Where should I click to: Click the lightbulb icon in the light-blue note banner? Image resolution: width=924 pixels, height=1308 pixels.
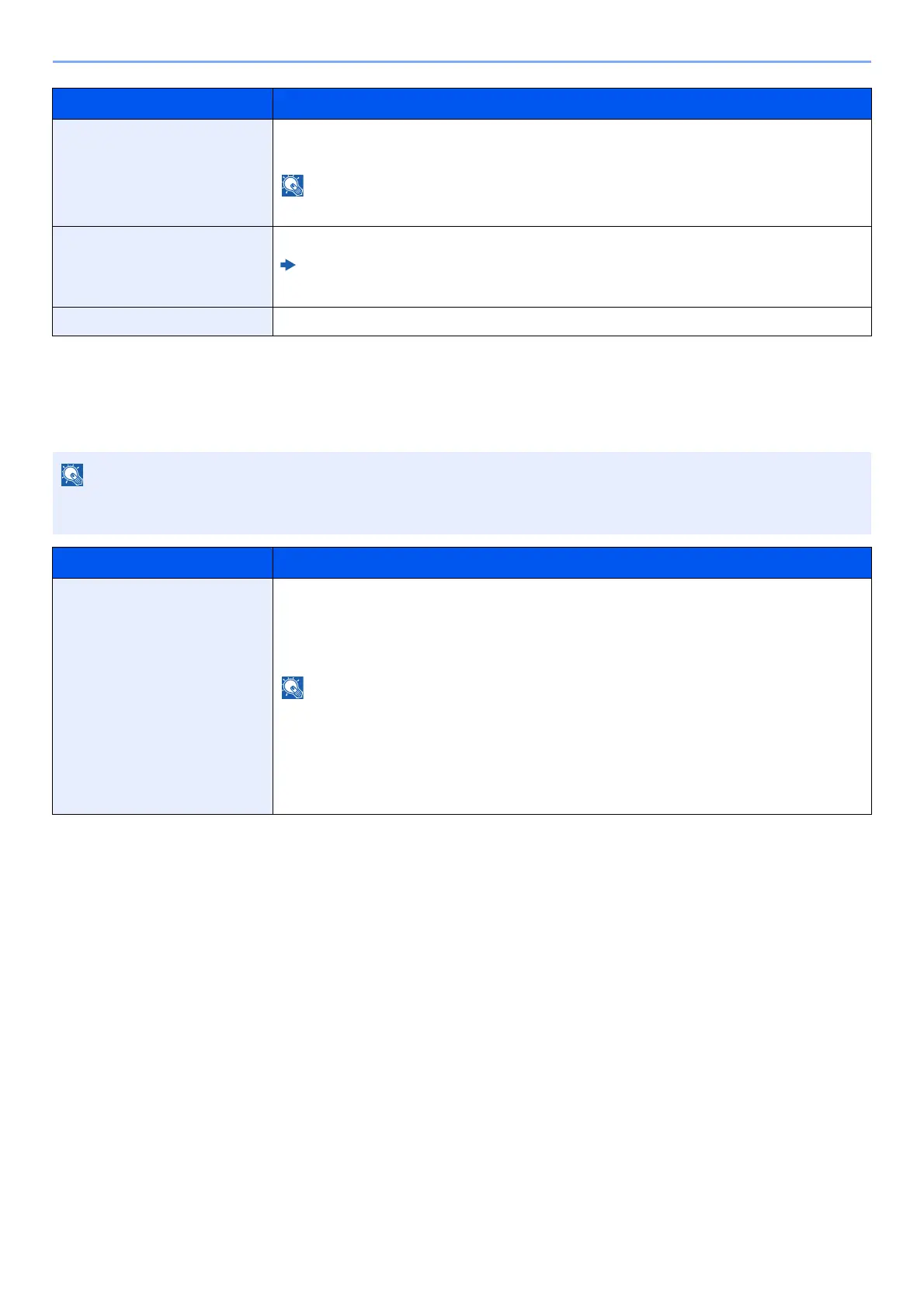72,475
